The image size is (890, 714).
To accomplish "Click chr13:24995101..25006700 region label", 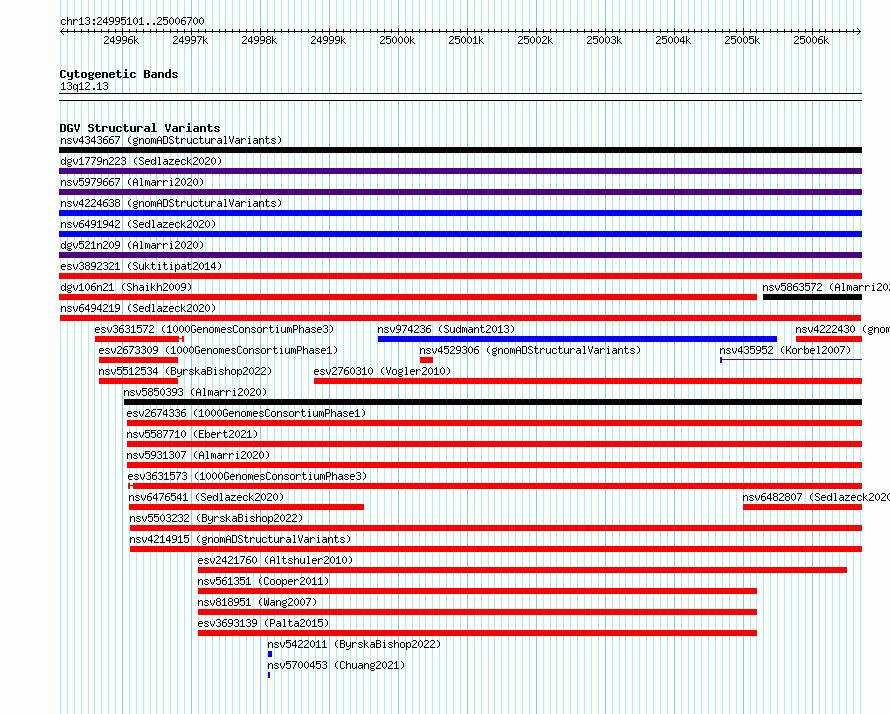I will [x=132, y=21].
